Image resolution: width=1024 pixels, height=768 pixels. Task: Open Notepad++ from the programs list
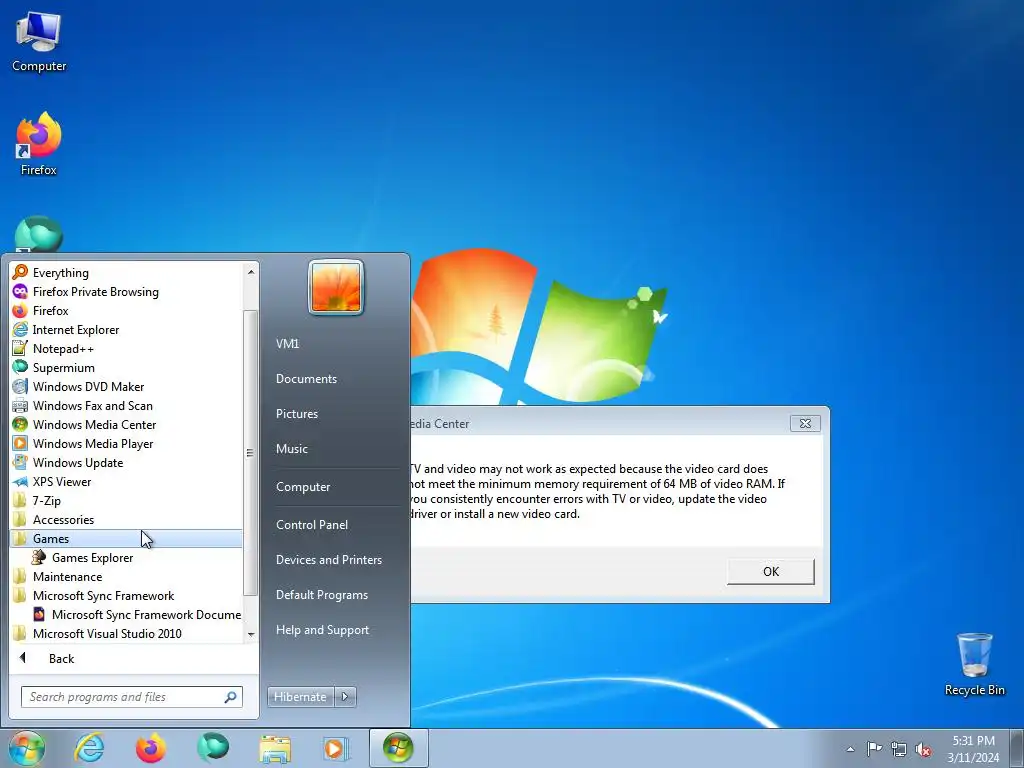click(x=126, y=349)
